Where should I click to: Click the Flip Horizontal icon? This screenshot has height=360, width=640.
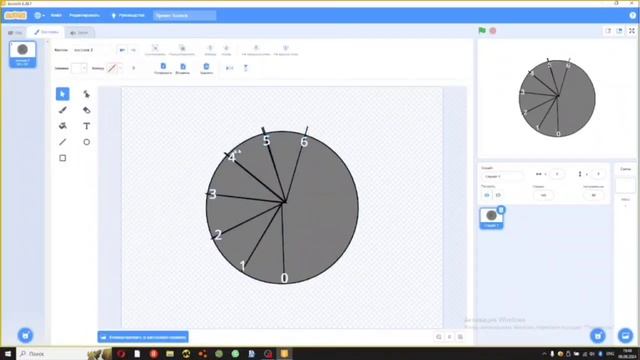pos(229,68)
